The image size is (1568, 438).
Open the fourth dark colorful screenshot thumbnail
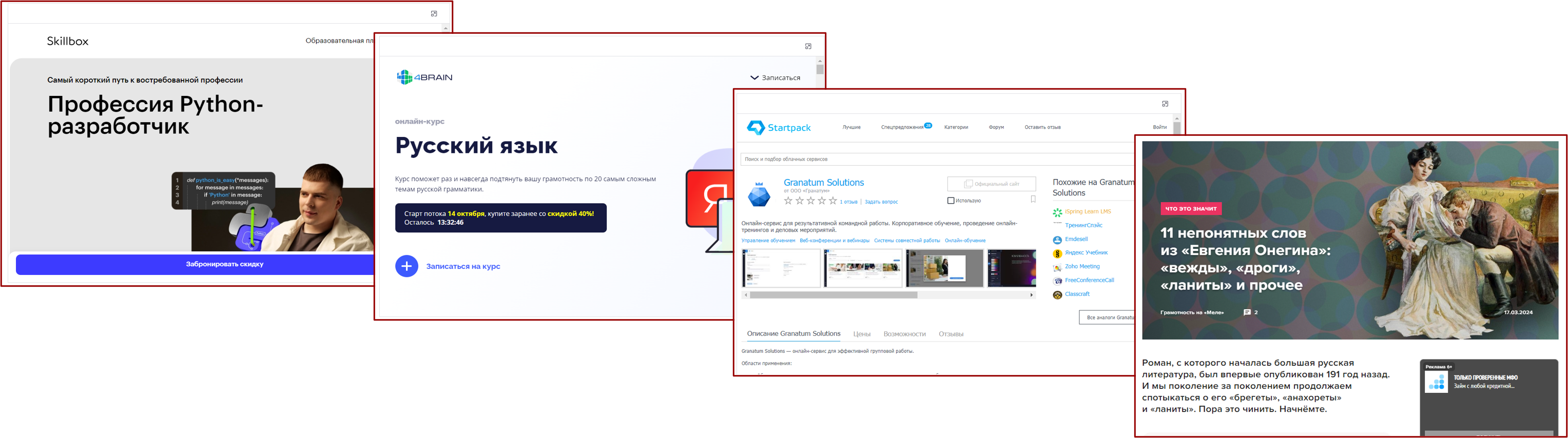(x=1012, y=268)
